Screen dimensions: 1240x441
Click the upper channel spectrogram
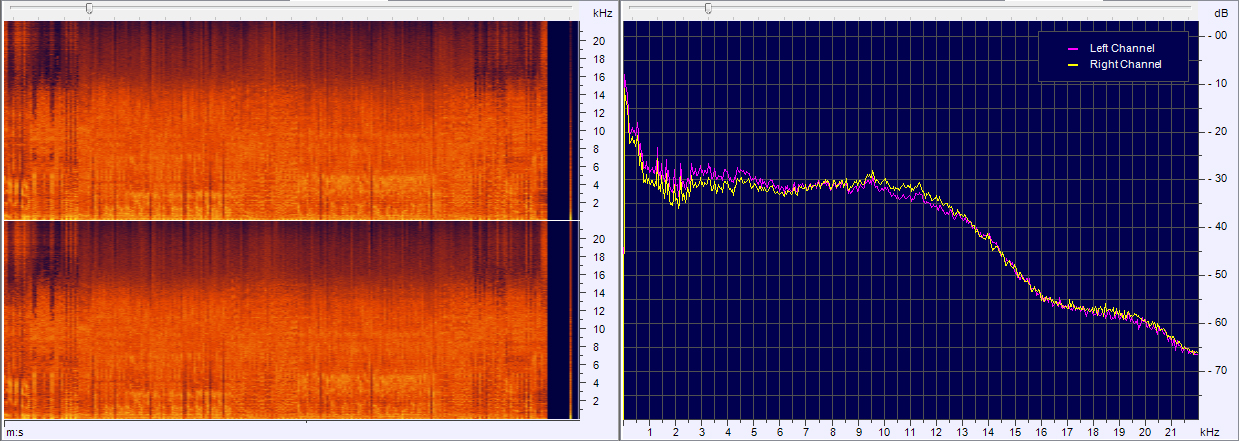coord(275,120)
